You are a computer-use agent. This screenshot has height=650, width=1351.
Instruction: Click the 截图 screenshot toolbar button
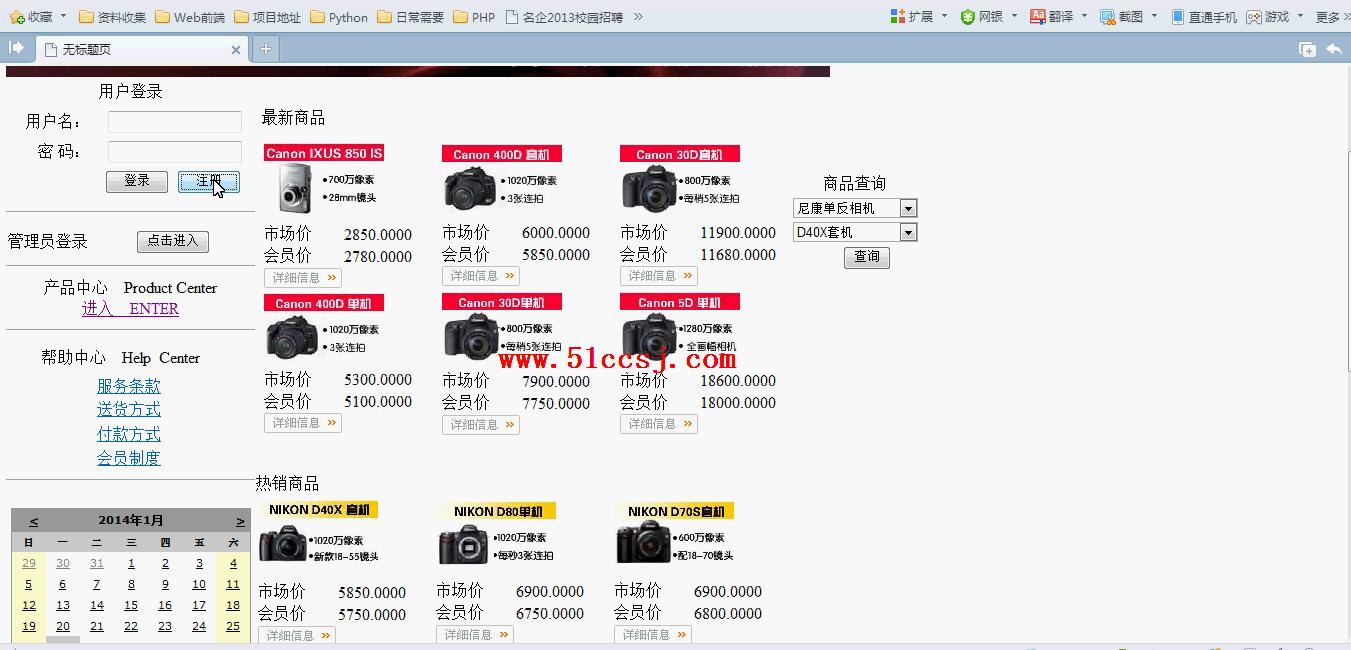point(1122,17)
